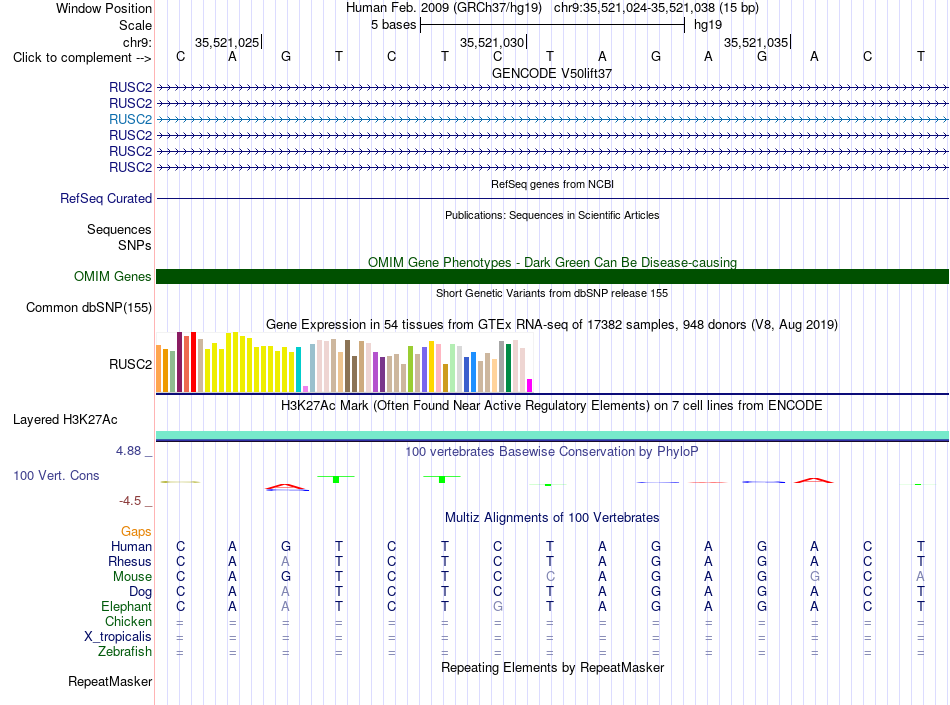
Task: Click the magenta bar in GTEx expression chart
Action: tap(530, 386)
